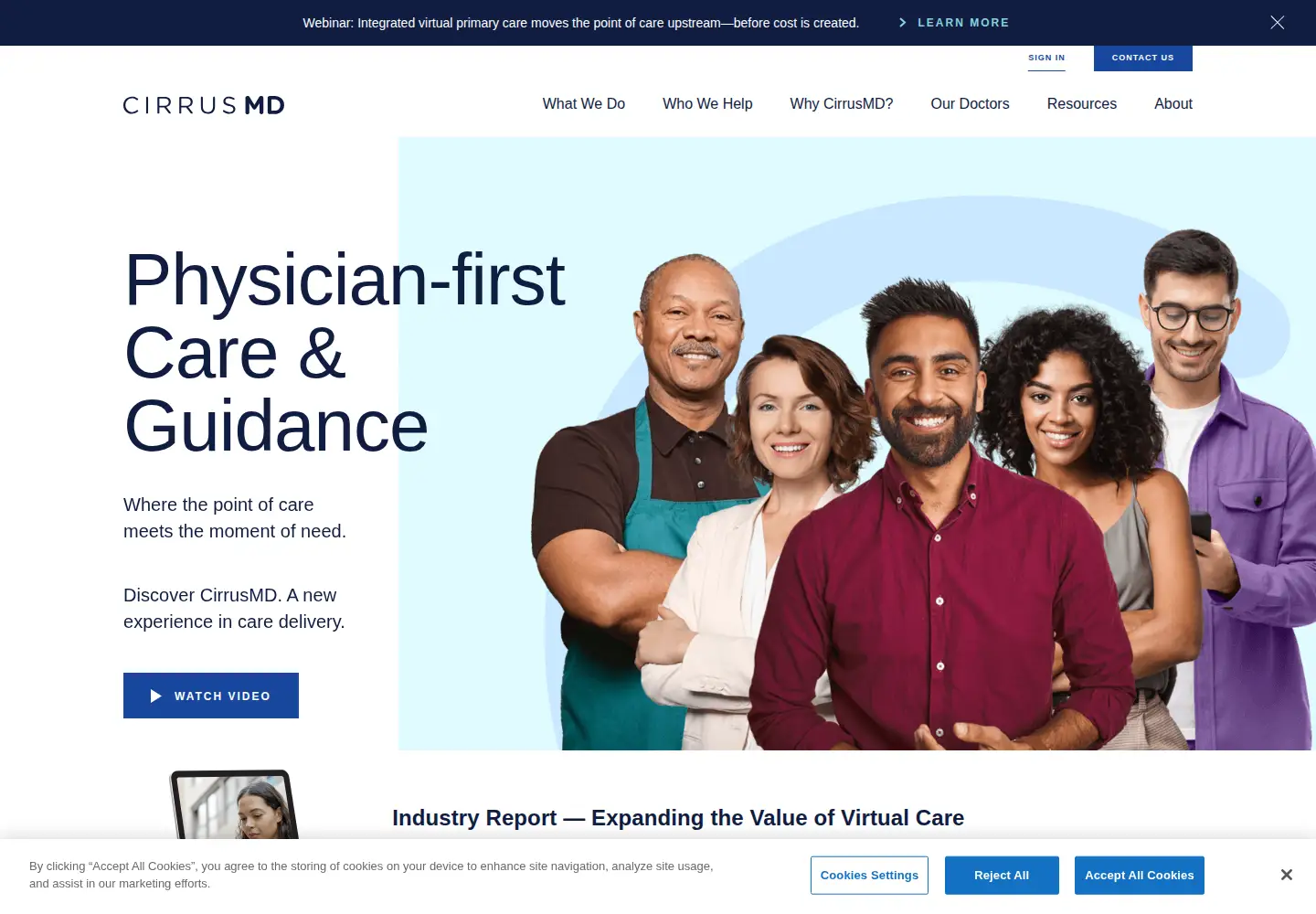
Task: Reject all cookies
Action: (x=1002, y=876)
